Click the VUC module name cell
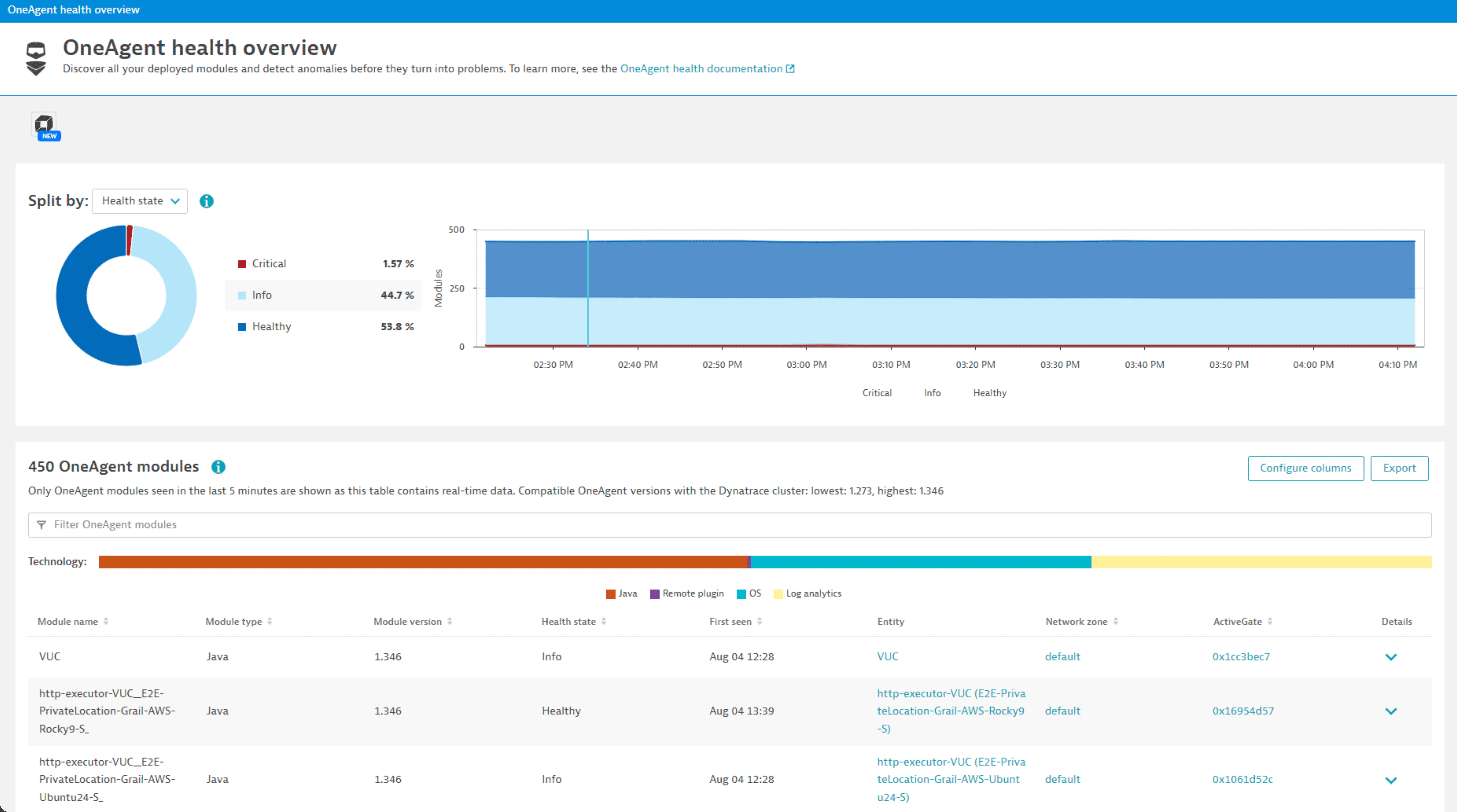 pos(50,657)
